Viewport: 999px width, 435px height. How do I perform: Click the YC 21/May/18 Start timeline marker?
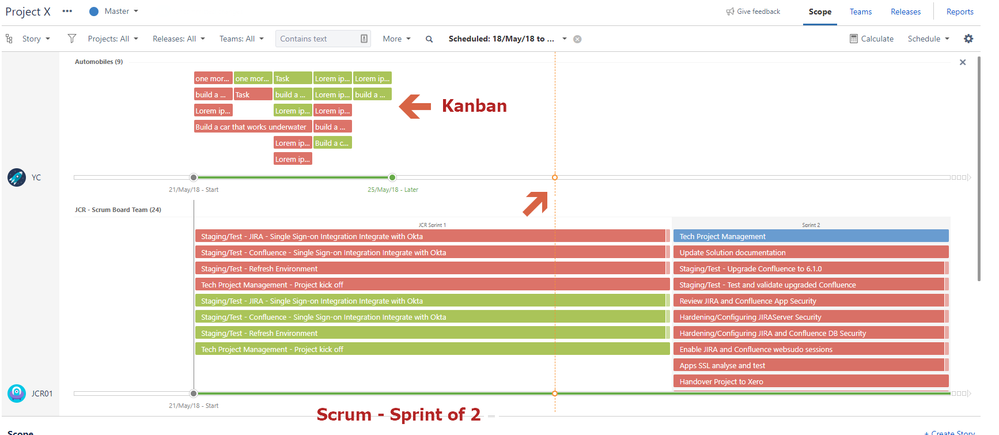point(194,177)
